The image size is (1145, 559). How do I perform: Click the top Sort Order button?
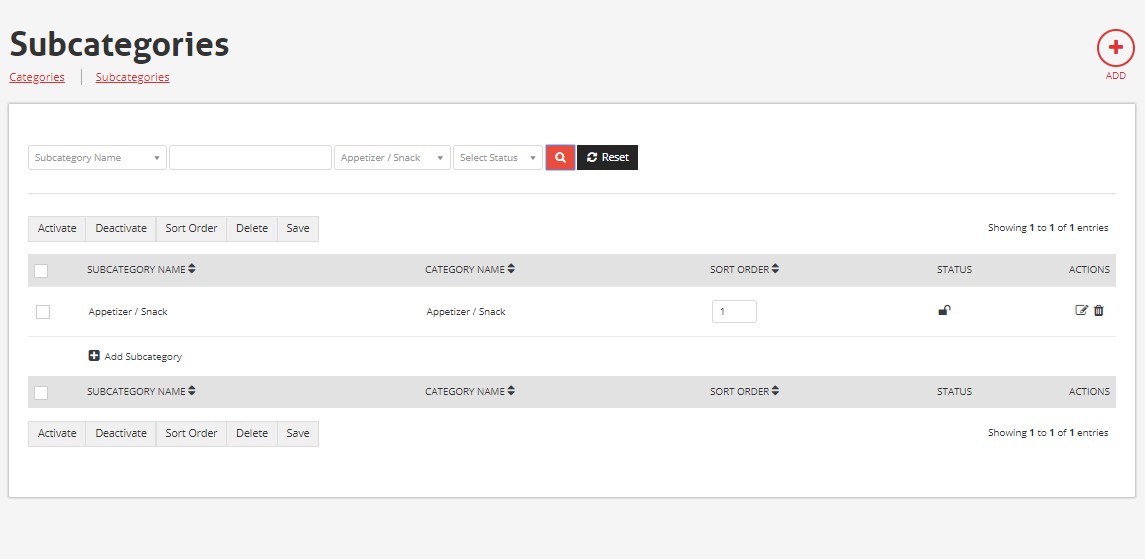[x=191, y=228]
